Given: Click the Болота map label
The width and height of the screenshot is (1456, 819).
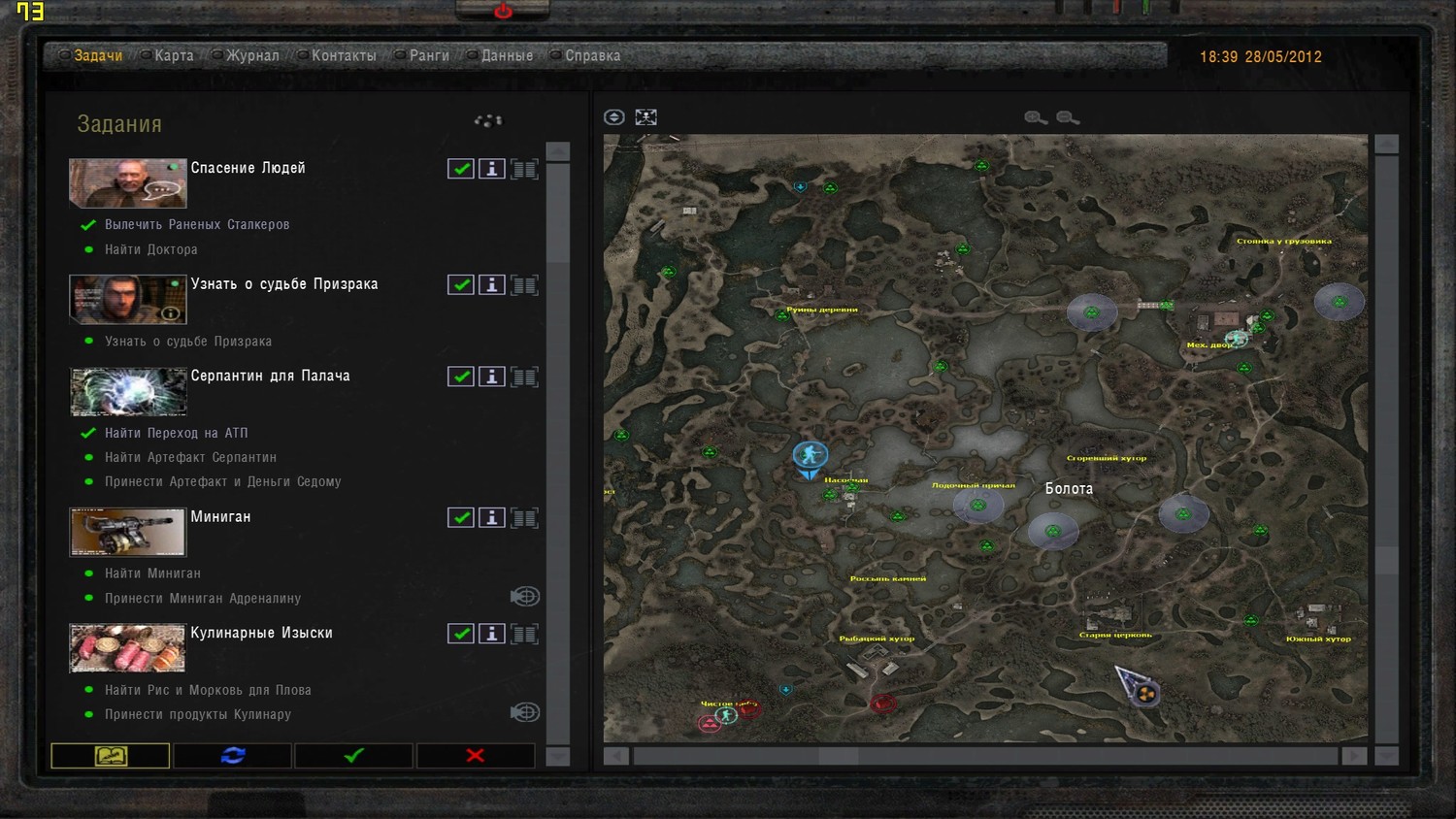Looking at the screenshot, I should 1069,488.
